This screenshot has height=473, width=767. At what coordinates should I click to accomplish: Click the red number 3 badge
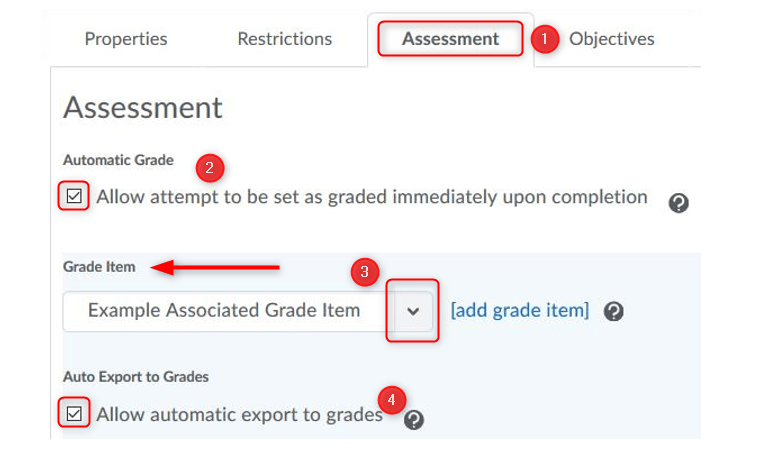tap(365, 271)
